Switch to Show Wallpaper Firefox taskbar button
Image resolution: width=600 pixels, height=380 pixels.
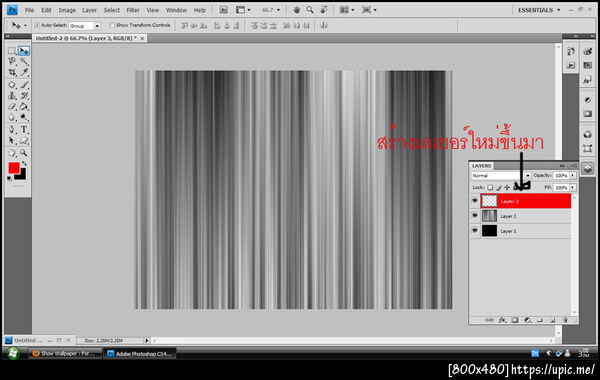[65, 354]
